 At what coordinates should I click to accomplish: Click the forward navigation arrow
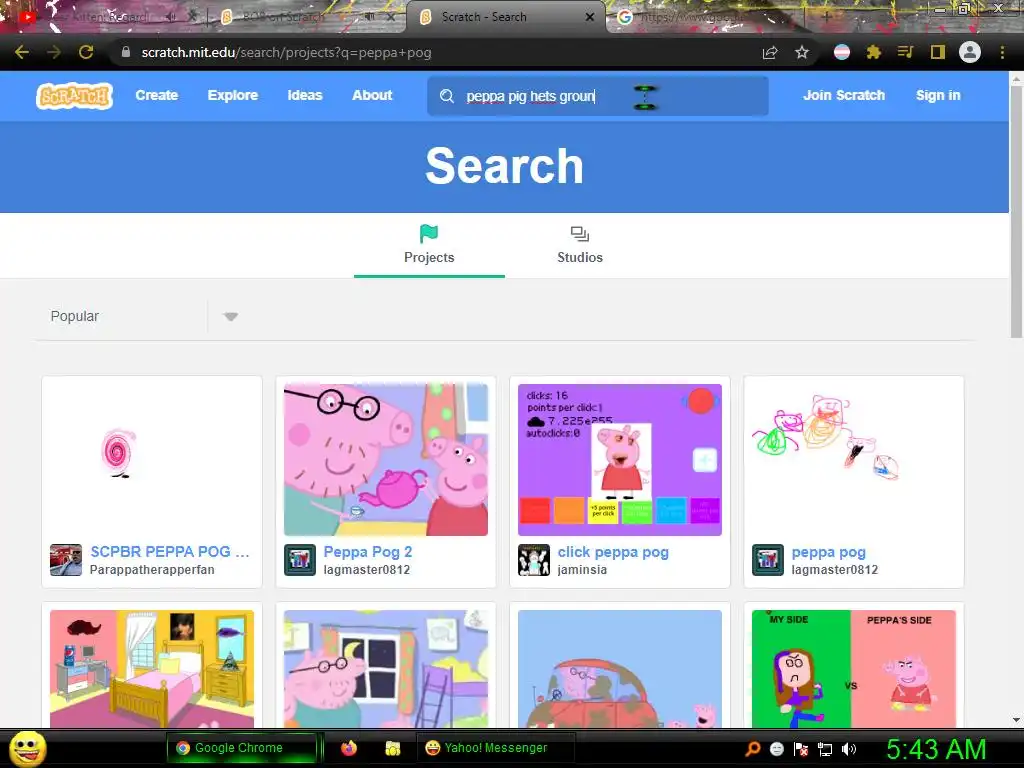point(54,52)
